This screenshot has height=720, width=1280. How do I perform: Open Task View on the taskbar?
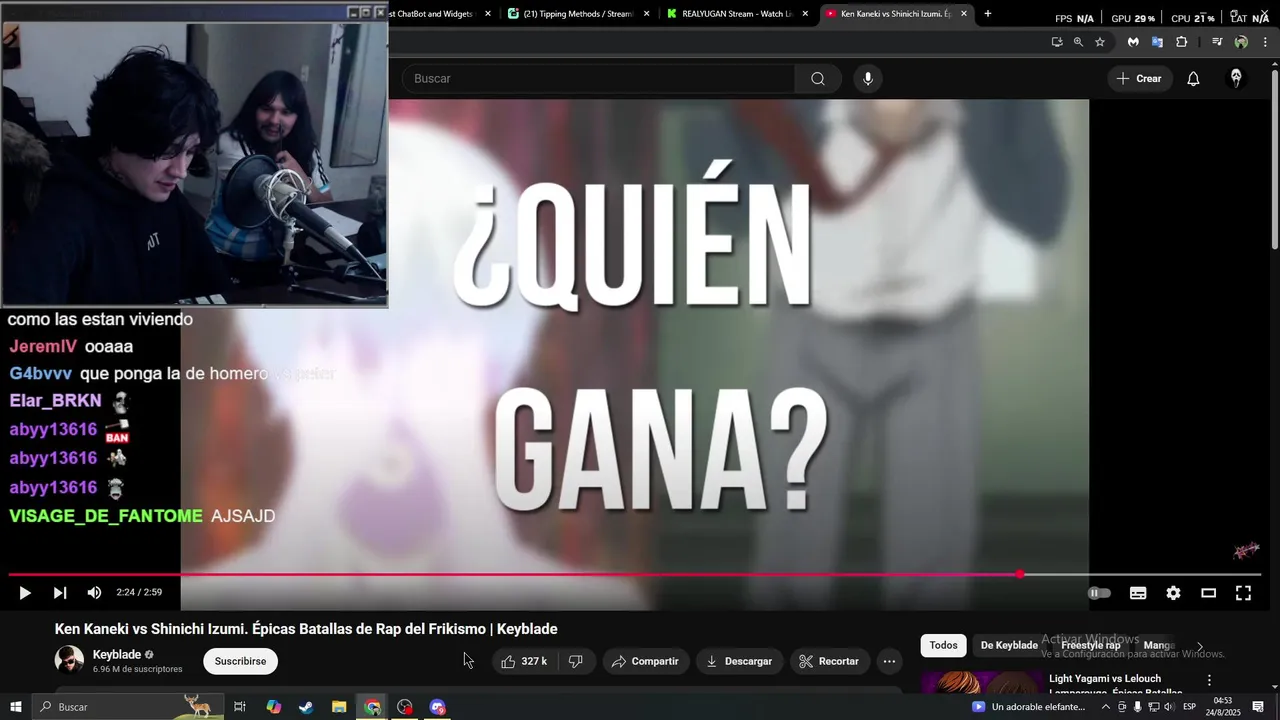(x=240, y=707)
